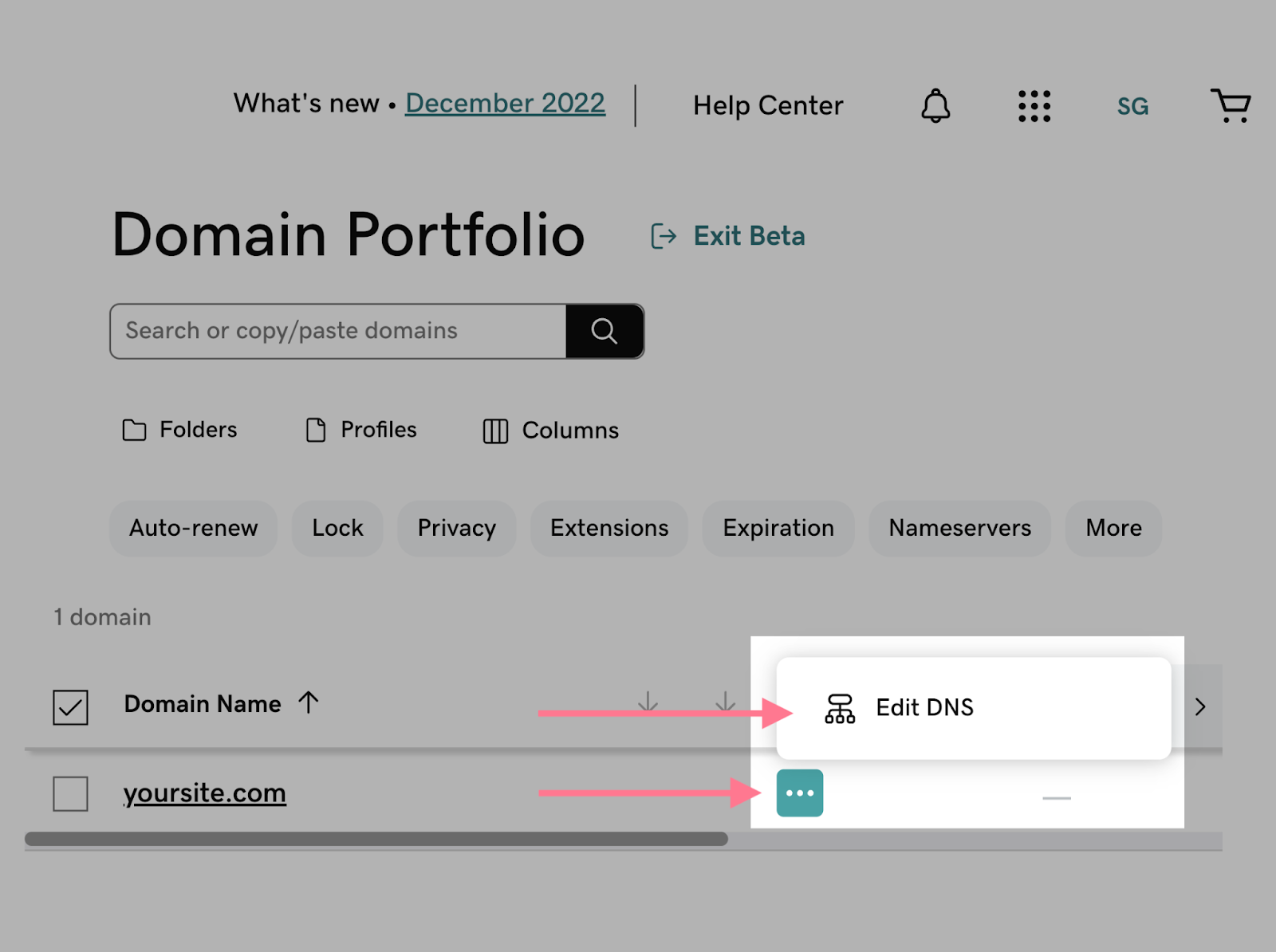
Task: Open the apps grid menu
Action: point(1034,106)
